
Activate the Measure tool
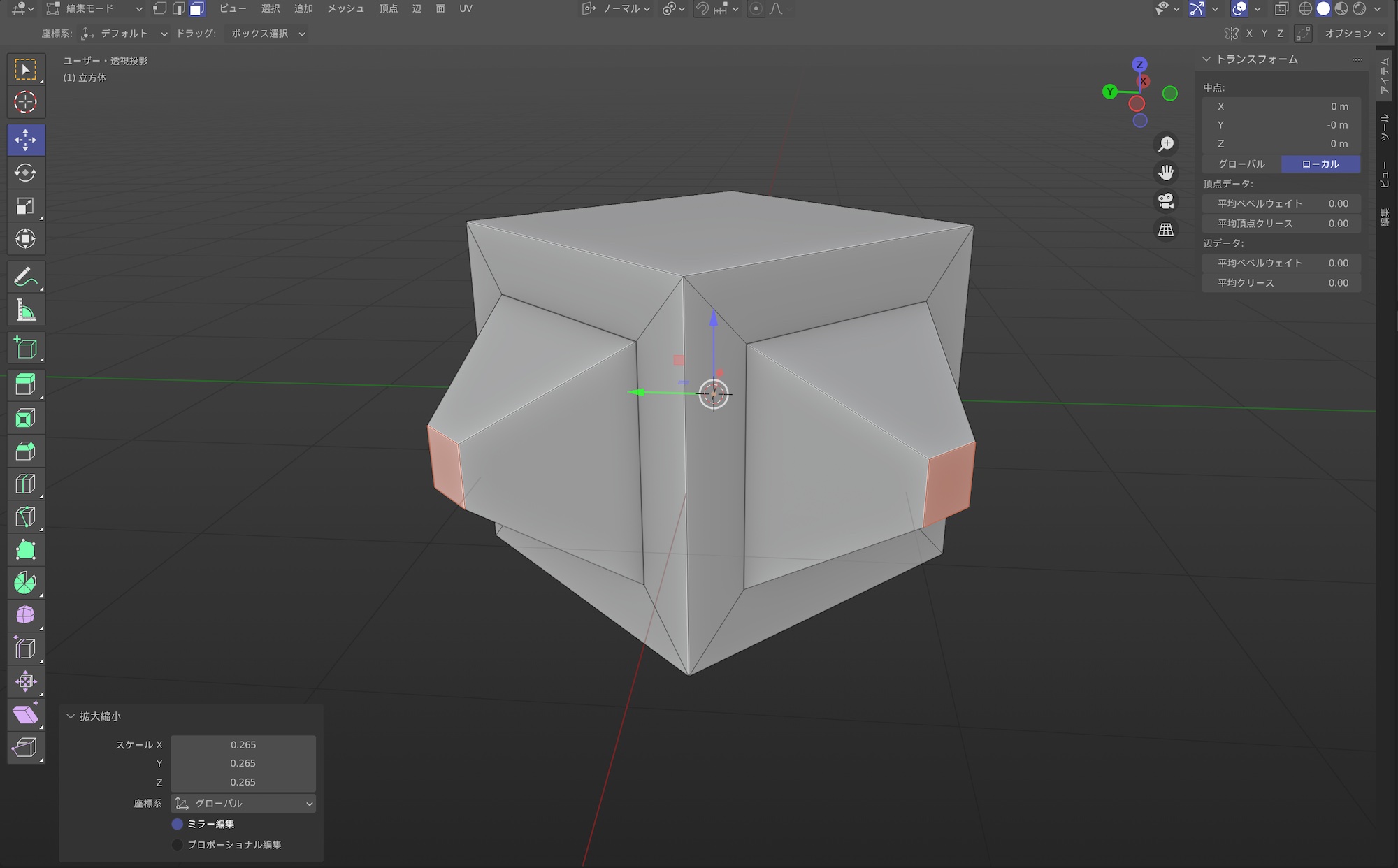(25, 311)
